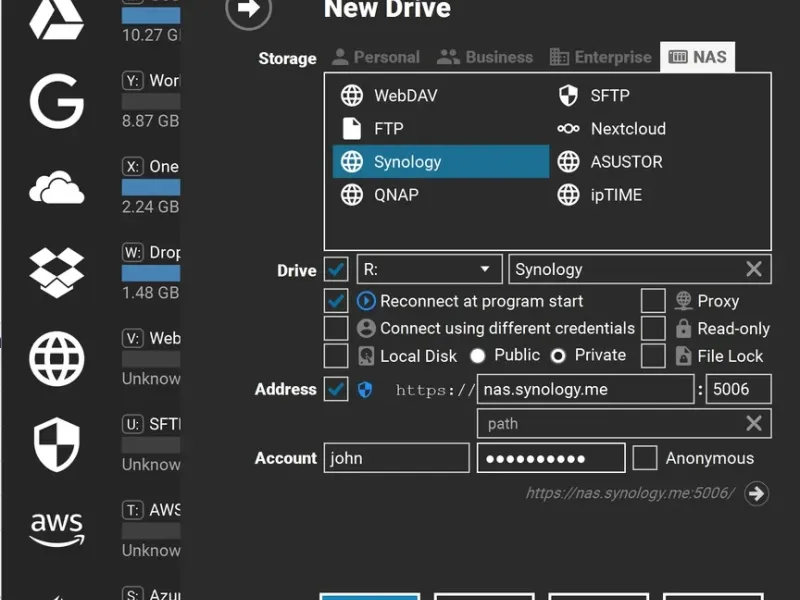Clear the path field with X
The width and height of the screenshot is (800, 600).
[x=754, y=423]
